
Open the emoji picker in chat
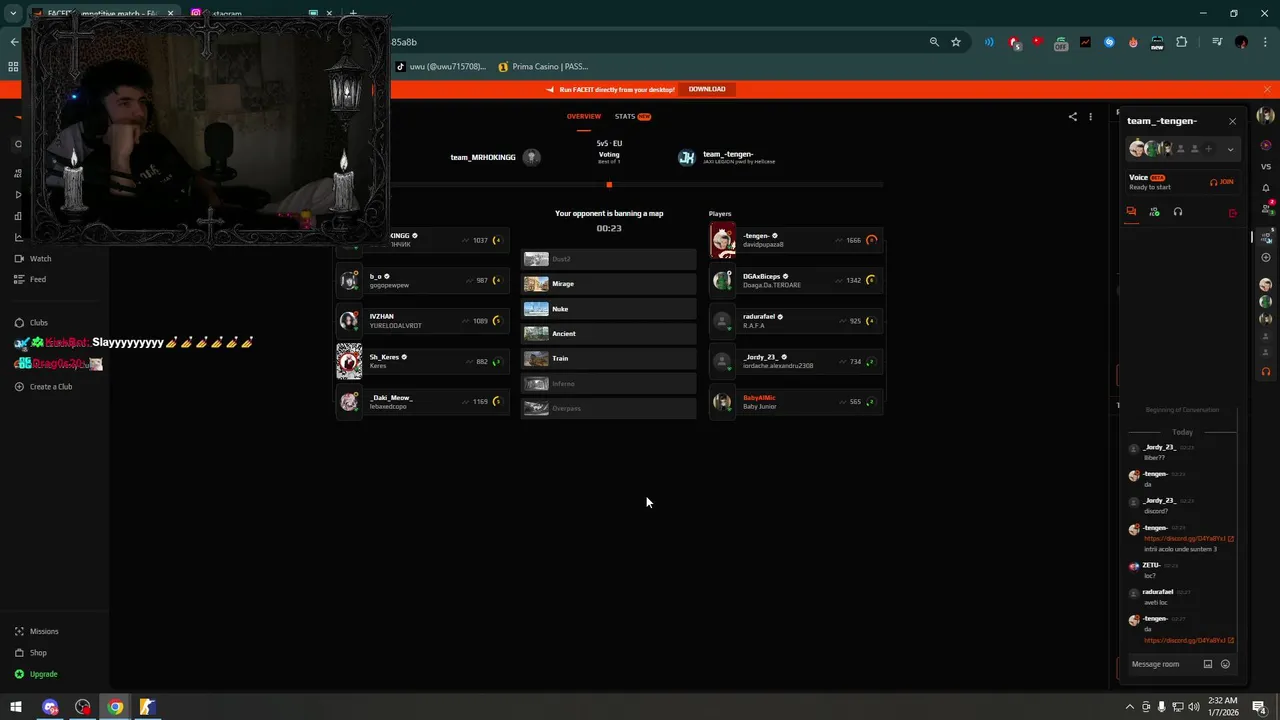(x=1225, y=664)
